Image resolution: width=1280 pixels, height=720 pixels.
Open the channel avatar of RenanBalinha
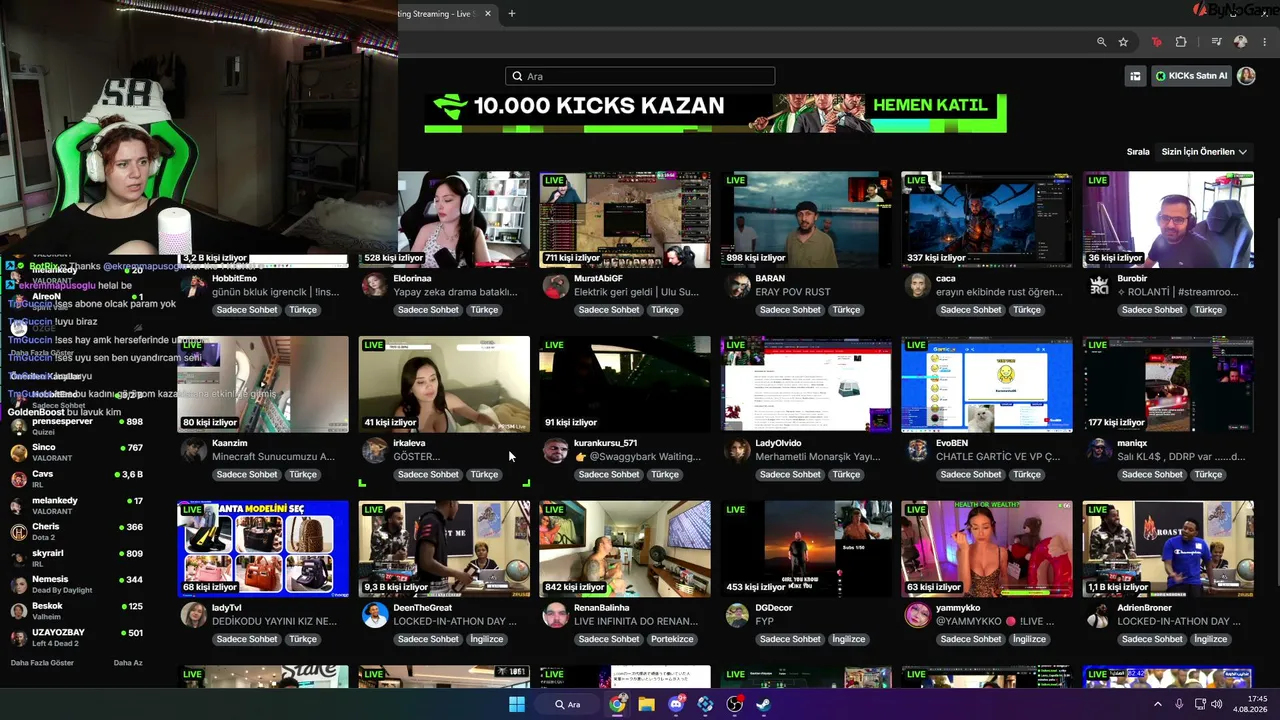click(555, 615)
